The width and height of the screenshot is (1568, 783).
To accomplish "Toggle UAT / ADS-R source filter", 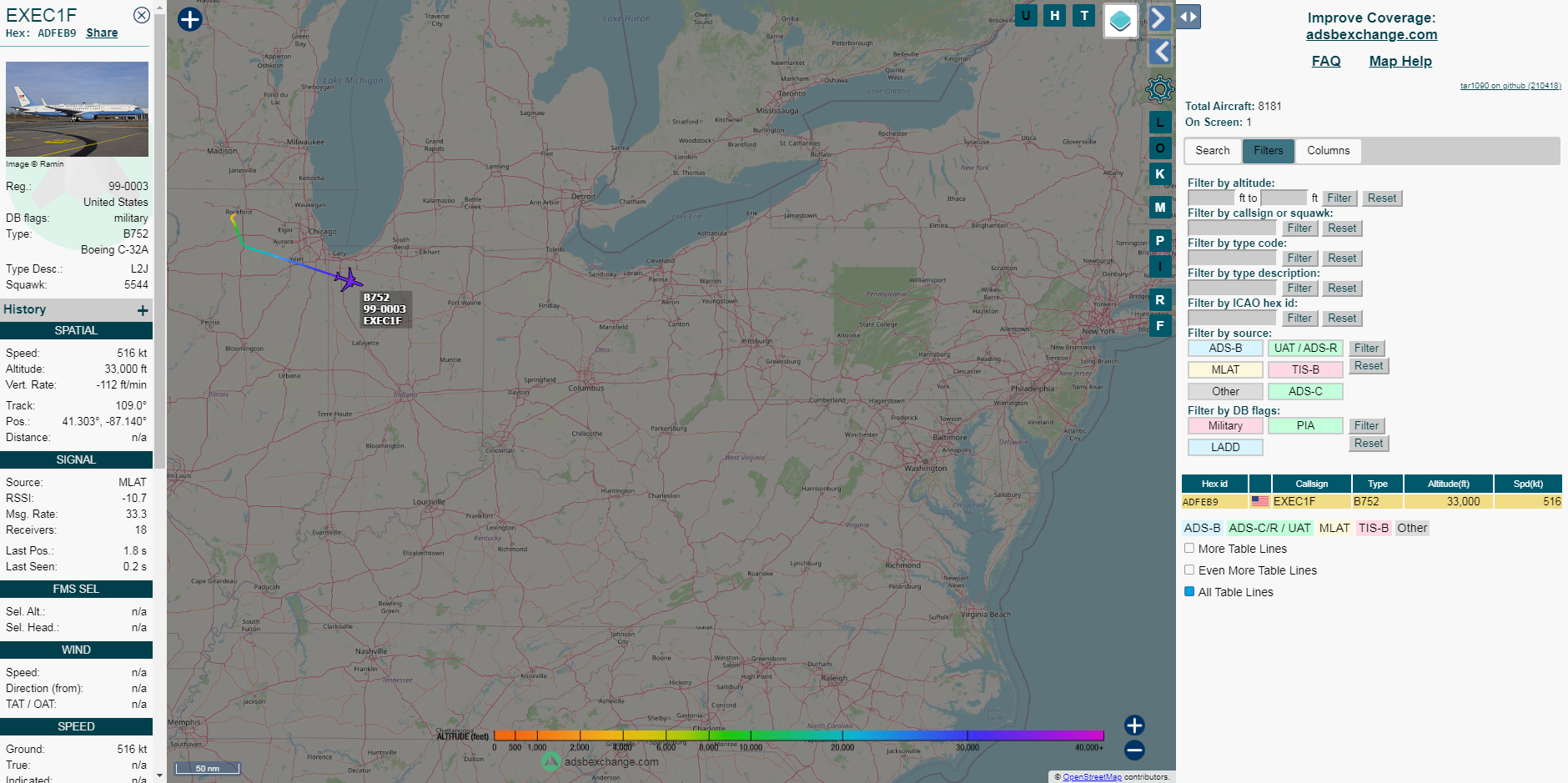I will coord(1305,349).
